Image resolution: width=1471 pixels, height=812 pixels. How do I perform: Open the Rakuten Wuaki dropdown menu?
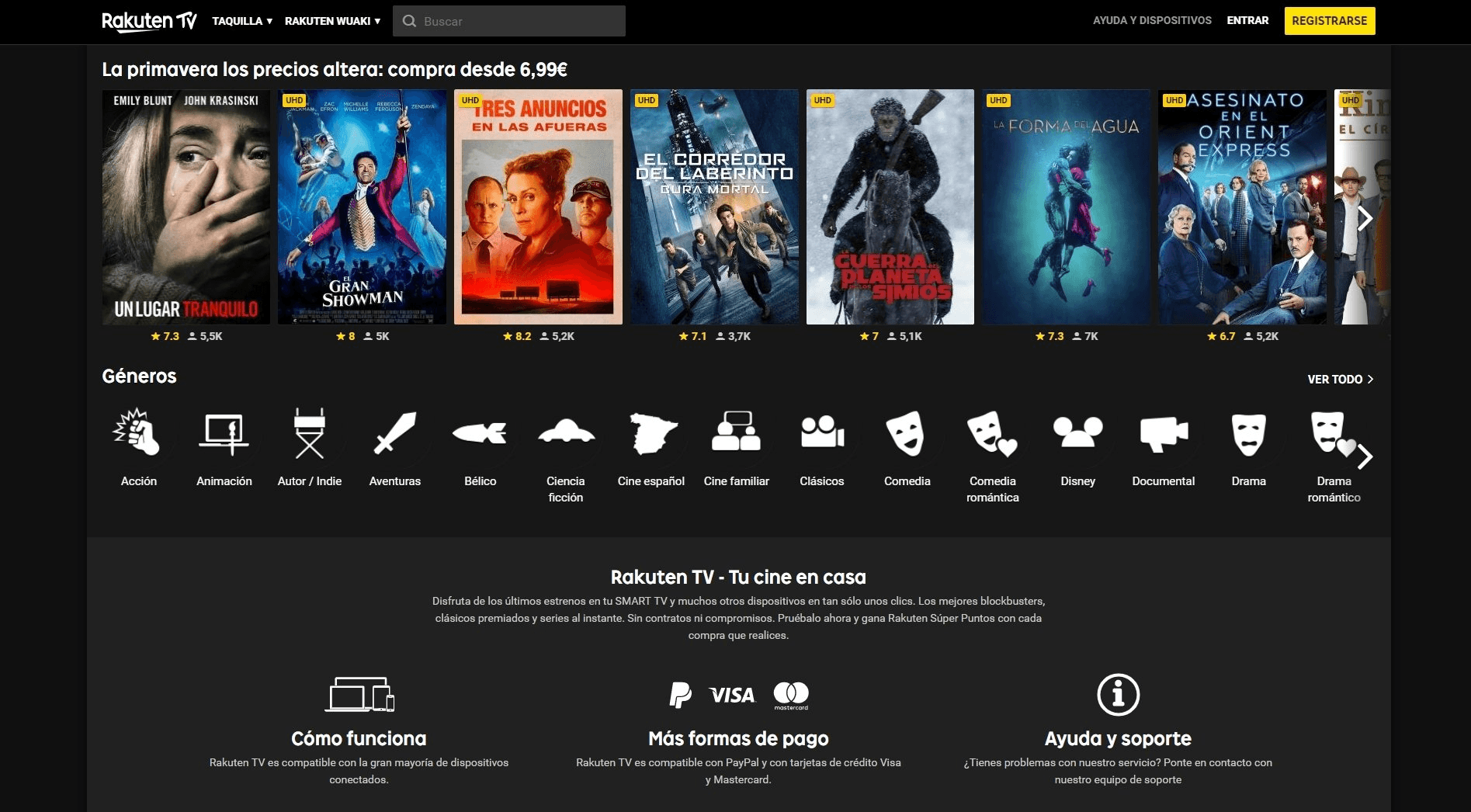point(332,21)
